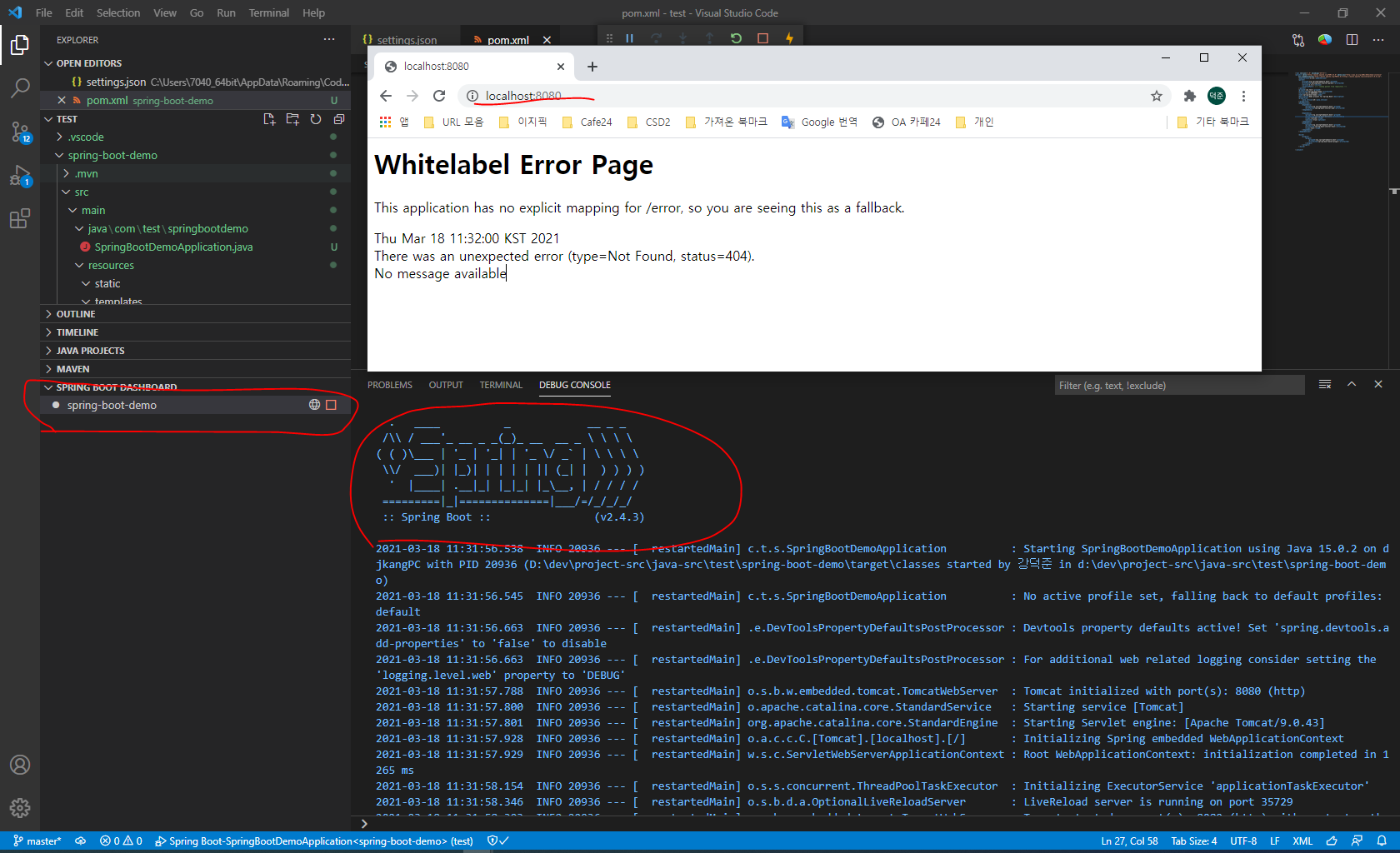The height and width of the screenshot is (853, 1400).
Task: Bookmark this page with the star icon
Action: pyautogui.click(x=1157, y=96)
